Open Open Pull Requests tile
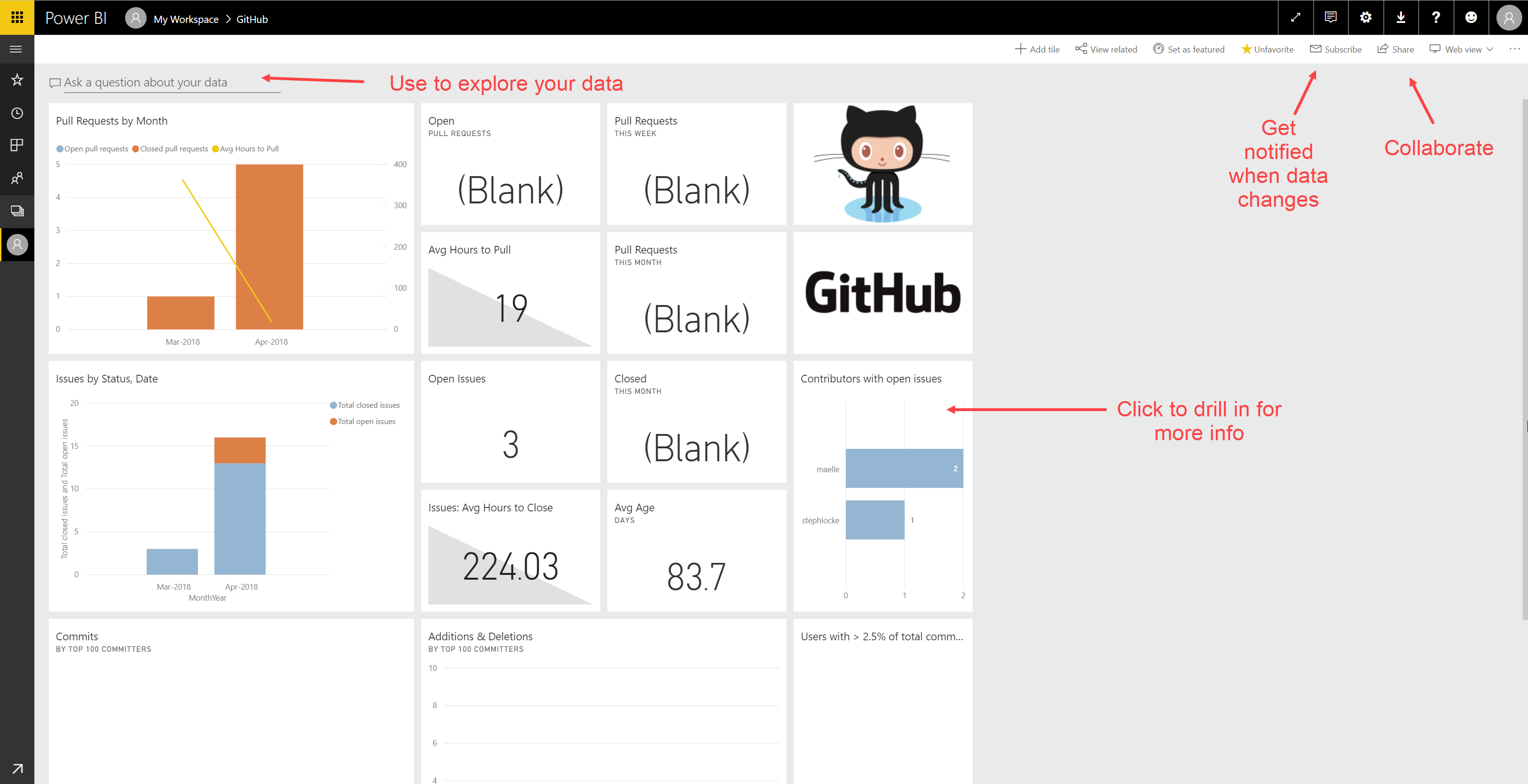Viewport: 1528px width, 784px height. pos(510,164)
